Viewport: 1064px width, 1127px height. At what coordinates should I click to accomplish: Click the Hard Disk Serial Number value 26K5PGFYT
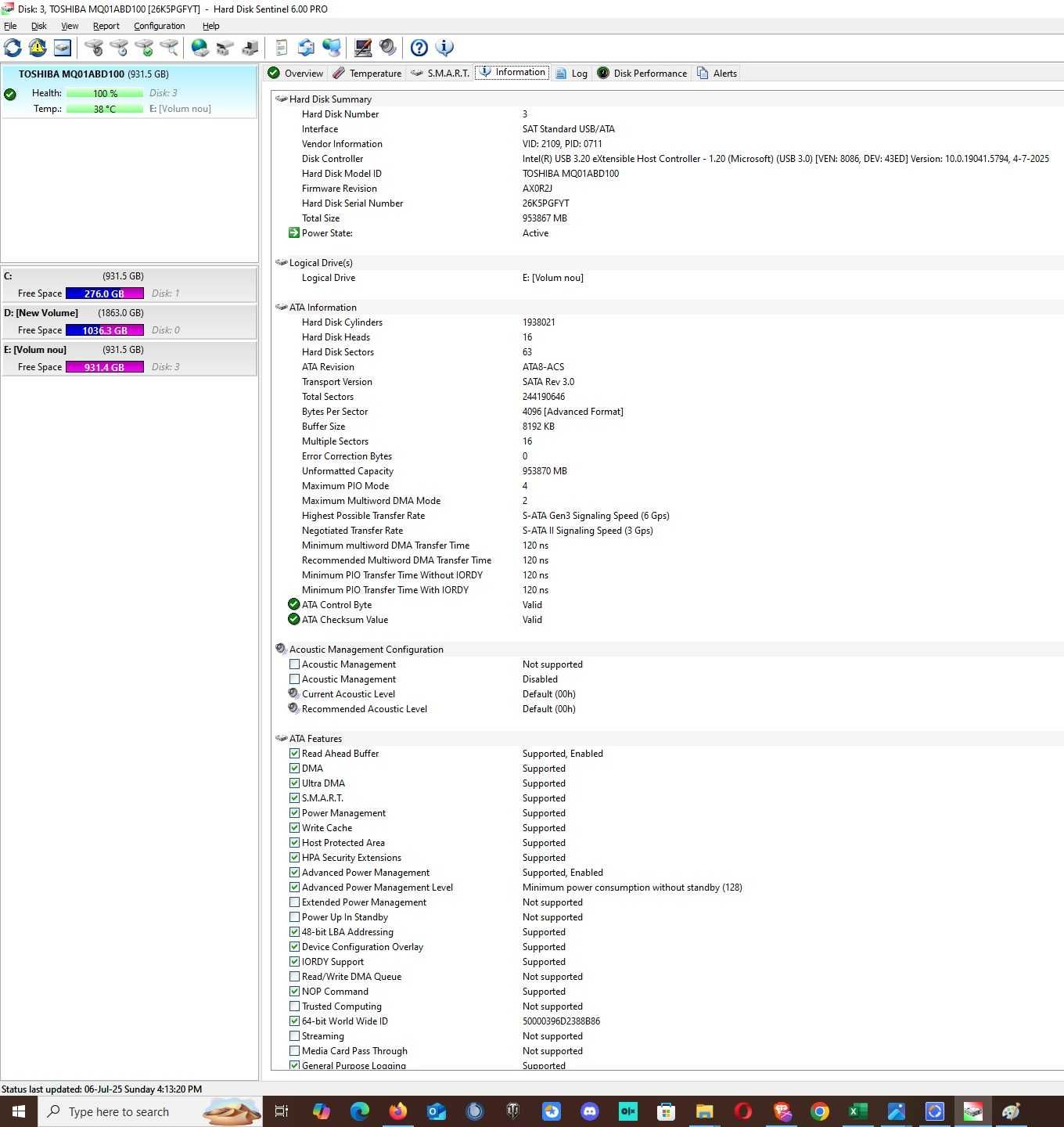pos(546,203)
